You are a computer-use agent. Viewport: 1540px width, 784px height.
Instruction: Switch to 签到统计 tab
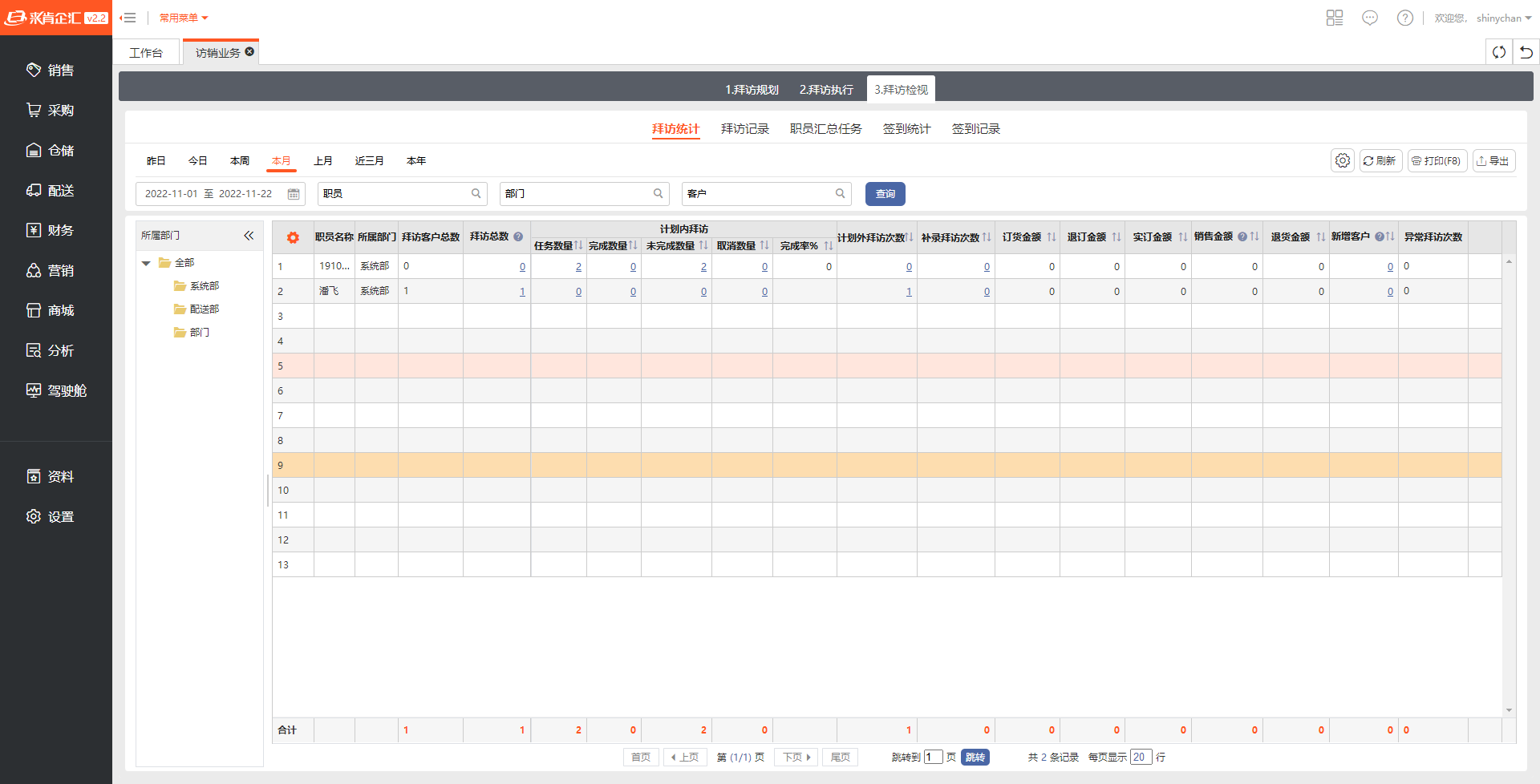906,129
